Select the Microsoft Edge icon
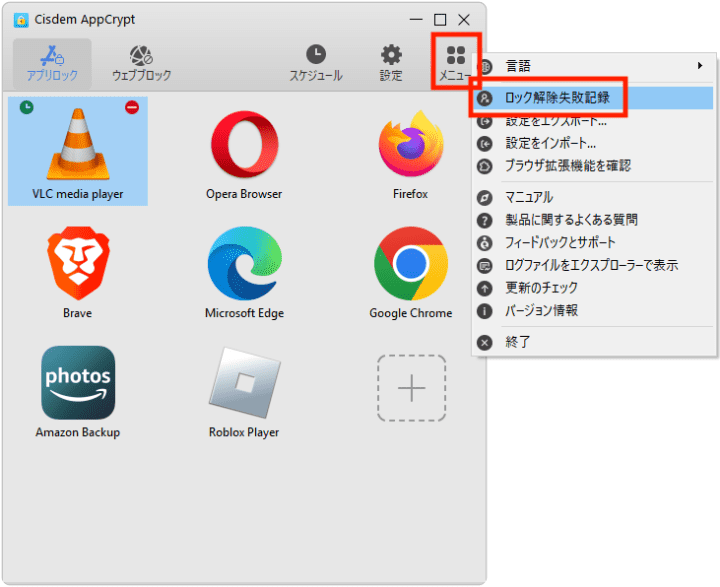 click(x=244, y=263)
